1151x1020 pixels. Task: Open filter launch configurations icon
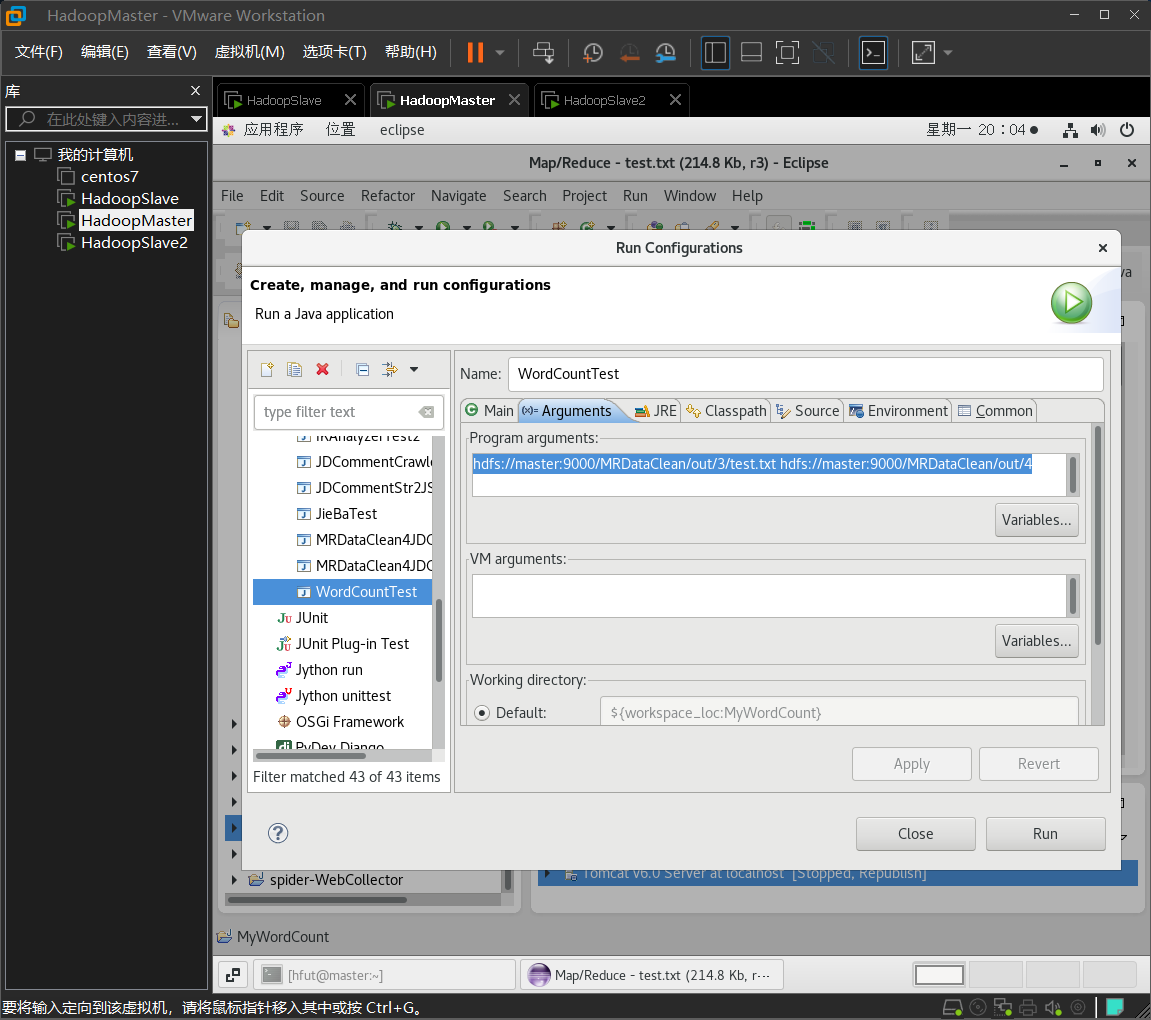tap(390, 369)
